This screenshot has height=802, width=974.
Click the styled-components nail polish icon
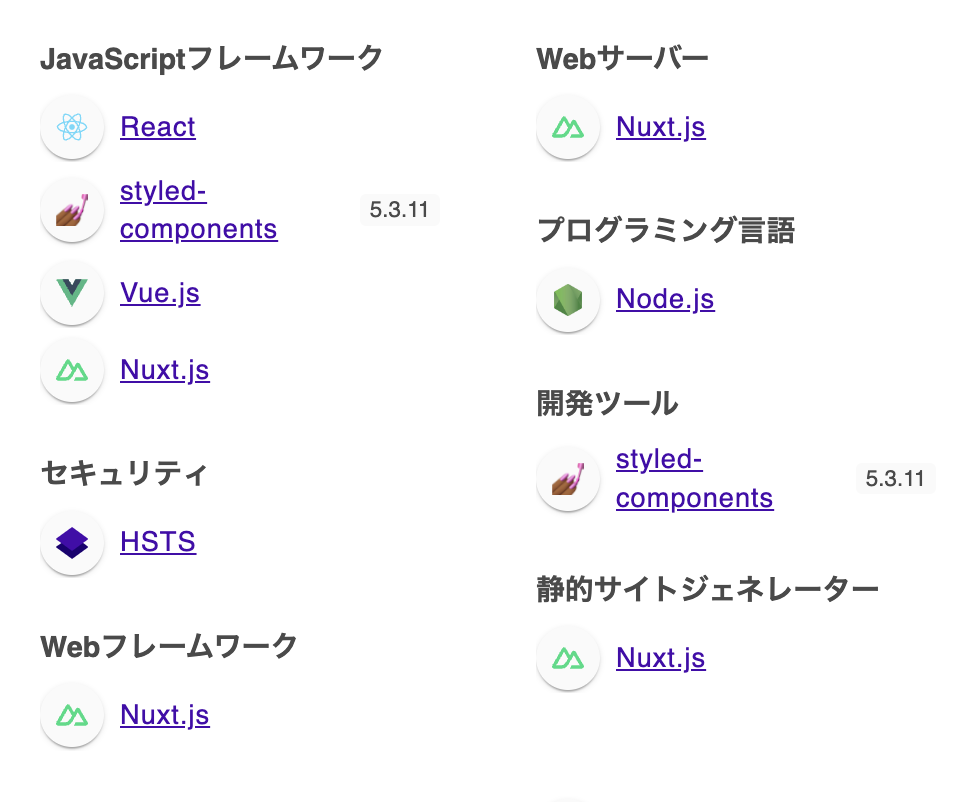coord(72,210)
